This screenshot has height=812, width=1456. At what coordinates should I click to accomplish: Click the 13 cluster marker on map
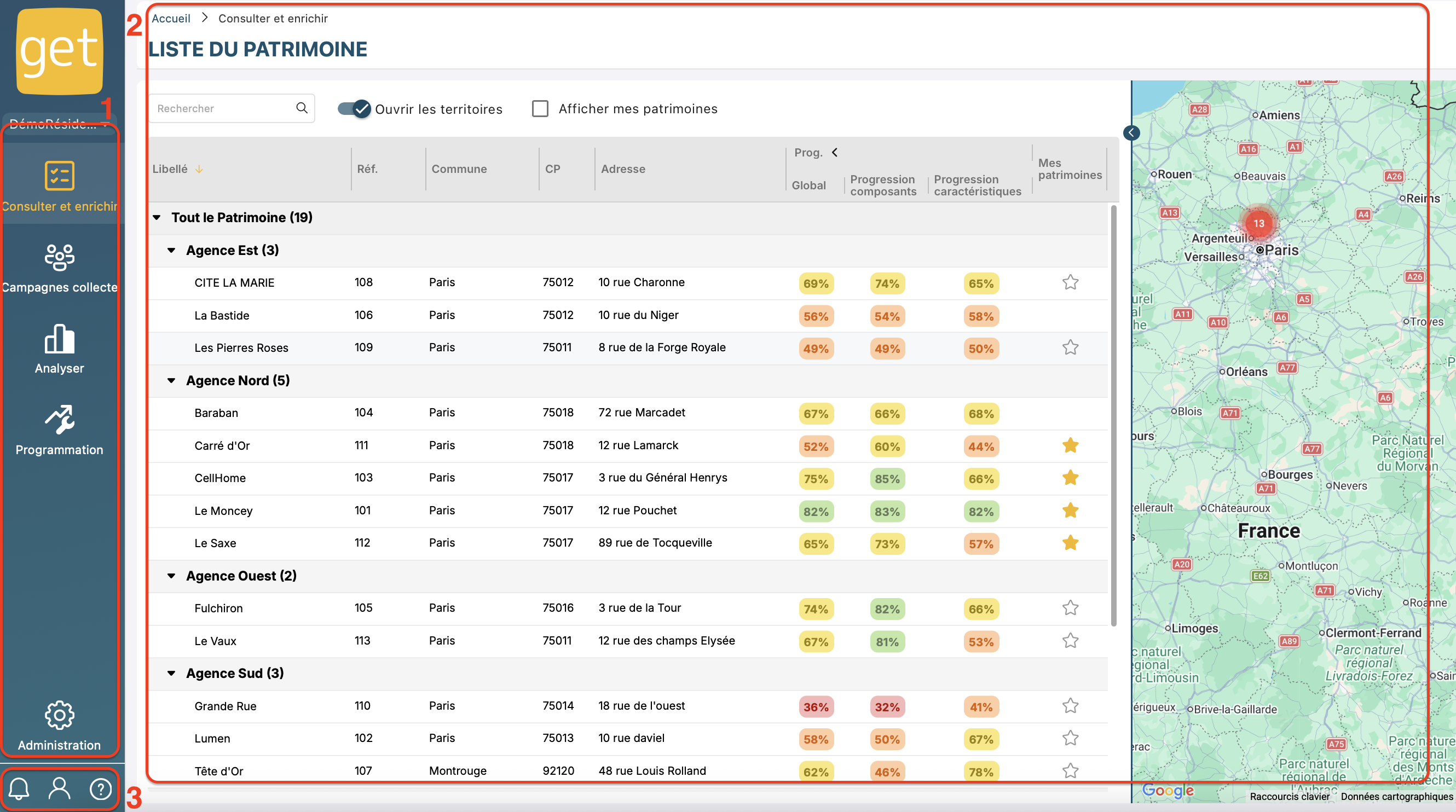point(1259,223)
